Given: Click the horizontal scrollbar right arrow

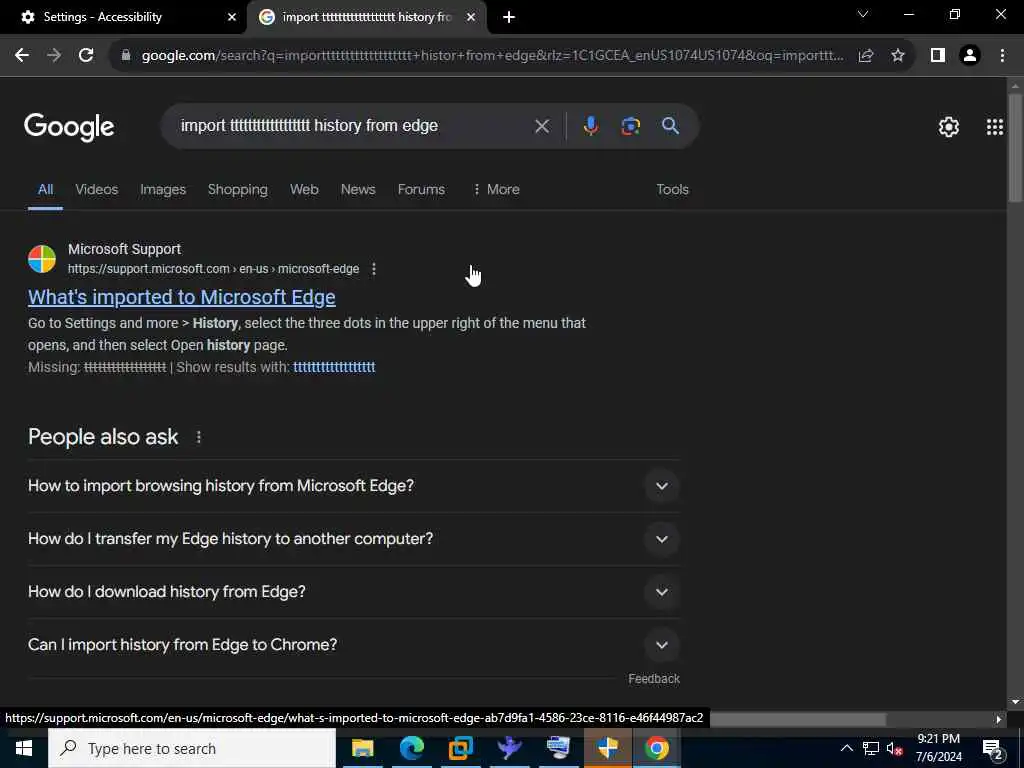Looking at the screenshot, I should click(x=999, y=719).
